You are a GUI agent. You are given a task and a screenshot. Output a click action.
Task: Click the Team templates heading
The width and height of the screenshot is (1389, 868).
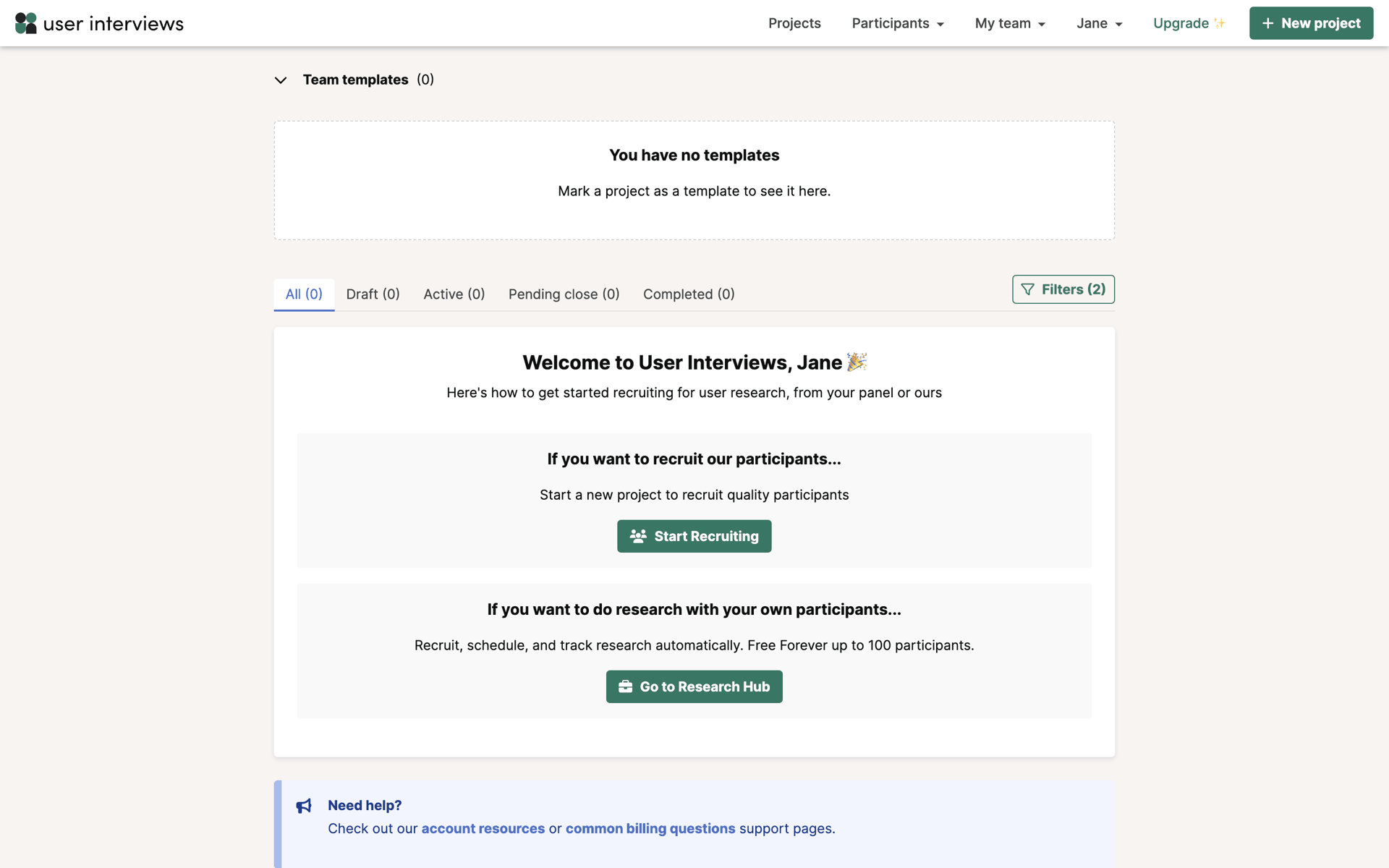click(355, 80)
